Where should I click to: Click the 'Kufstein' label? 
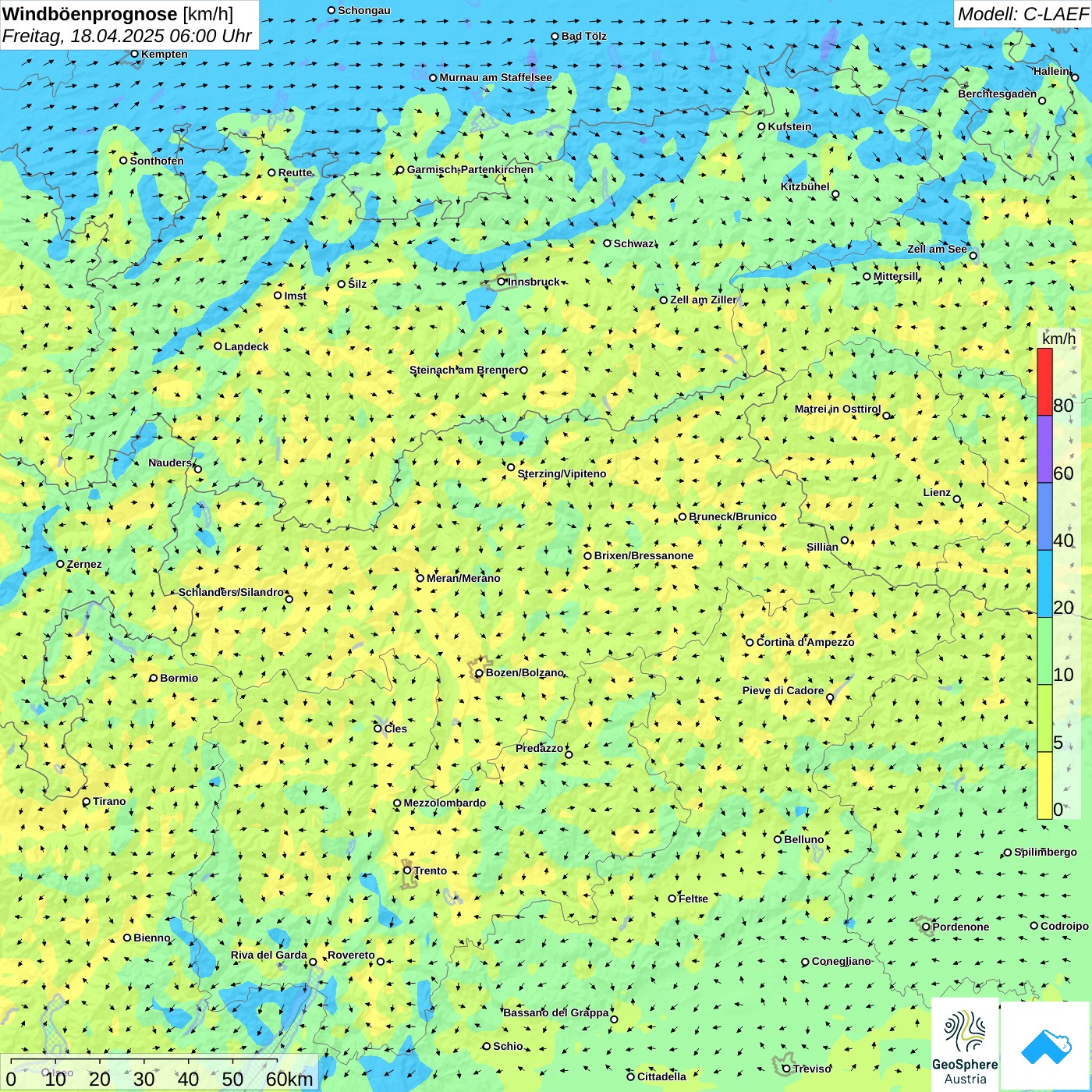coord(789,126)
